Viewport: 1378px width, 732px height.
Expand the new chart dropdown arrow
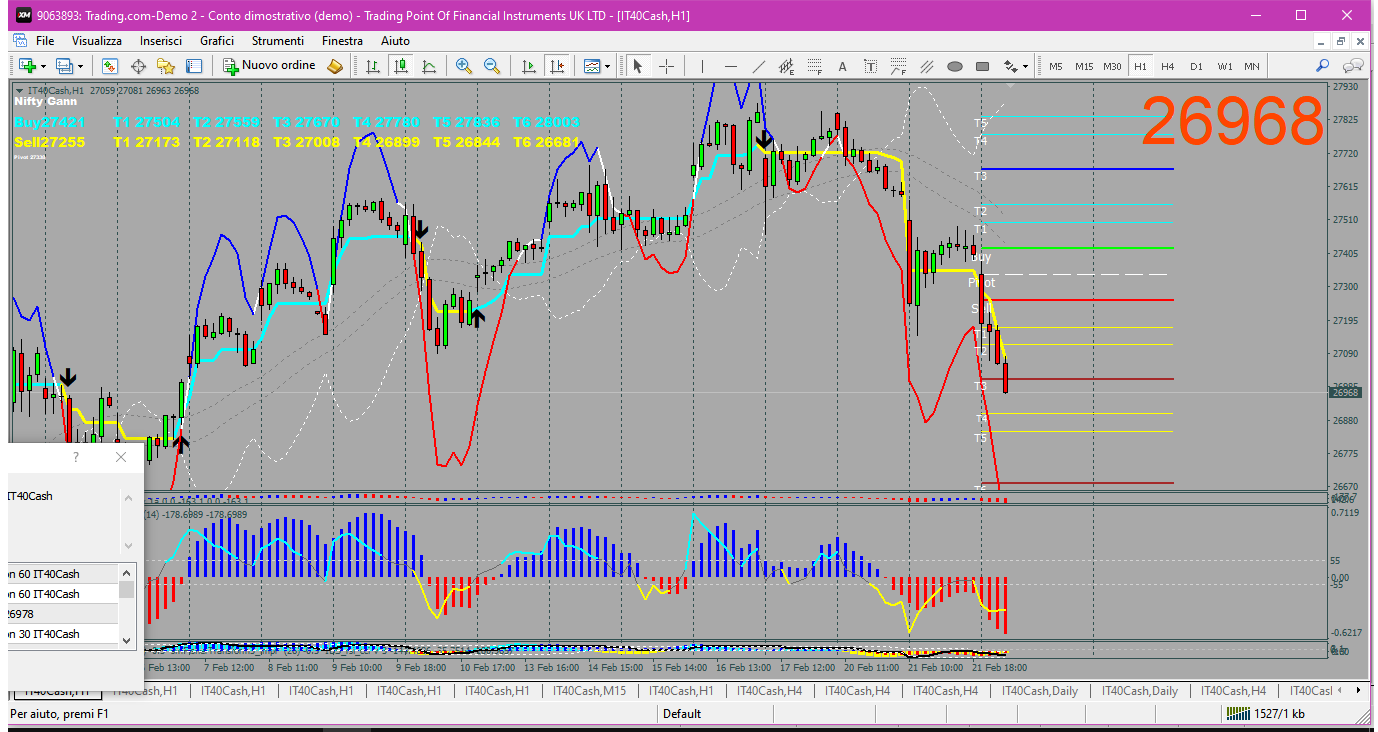[43, 66]
